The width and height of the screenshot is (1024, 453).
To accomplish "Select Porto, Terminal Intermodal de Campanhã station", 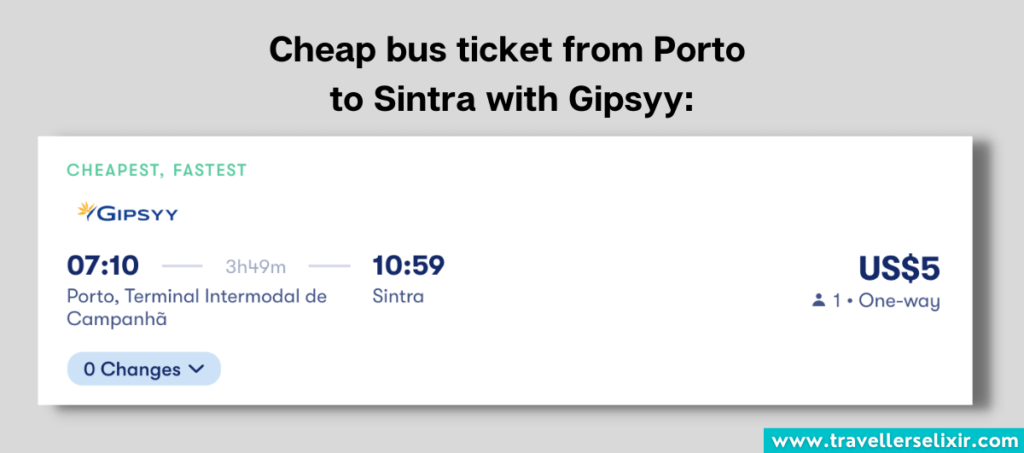I will pos(196,307).
